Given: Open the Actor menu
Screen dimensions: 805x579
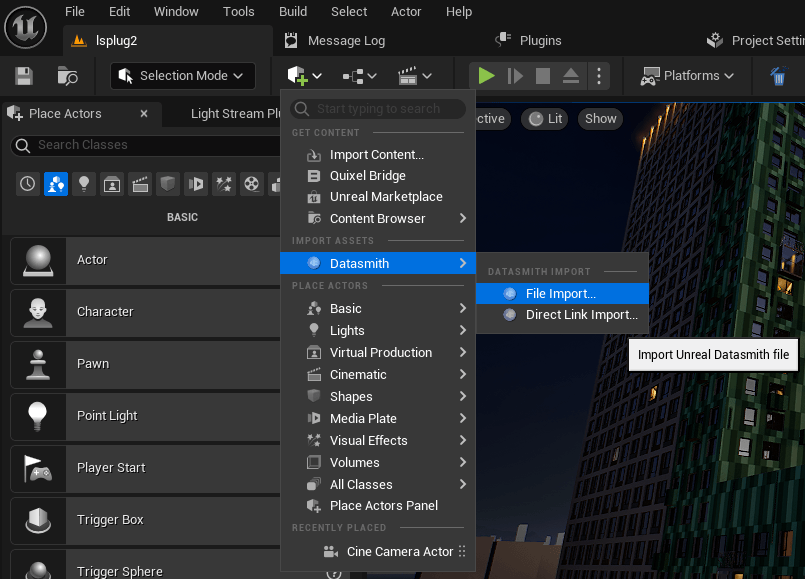Looking at the screenshot, I should coord(406,11).
